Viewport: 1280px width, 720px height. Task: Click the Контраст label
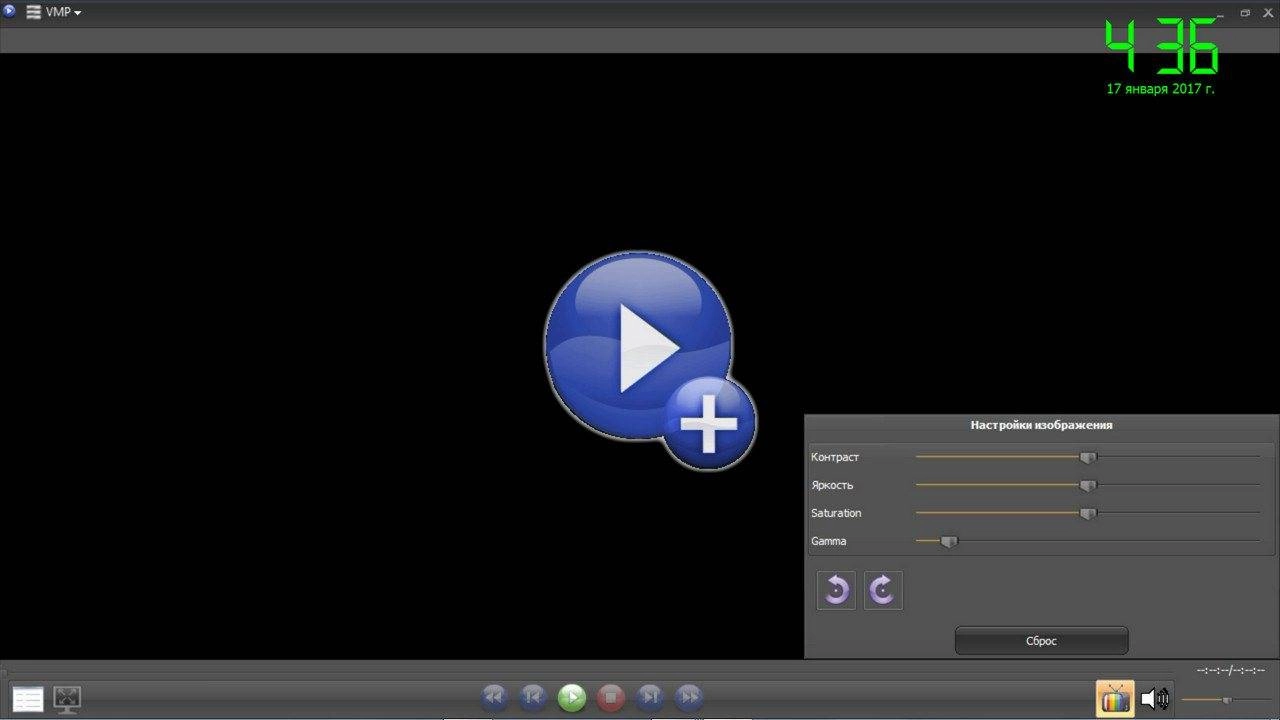[835, 457]
